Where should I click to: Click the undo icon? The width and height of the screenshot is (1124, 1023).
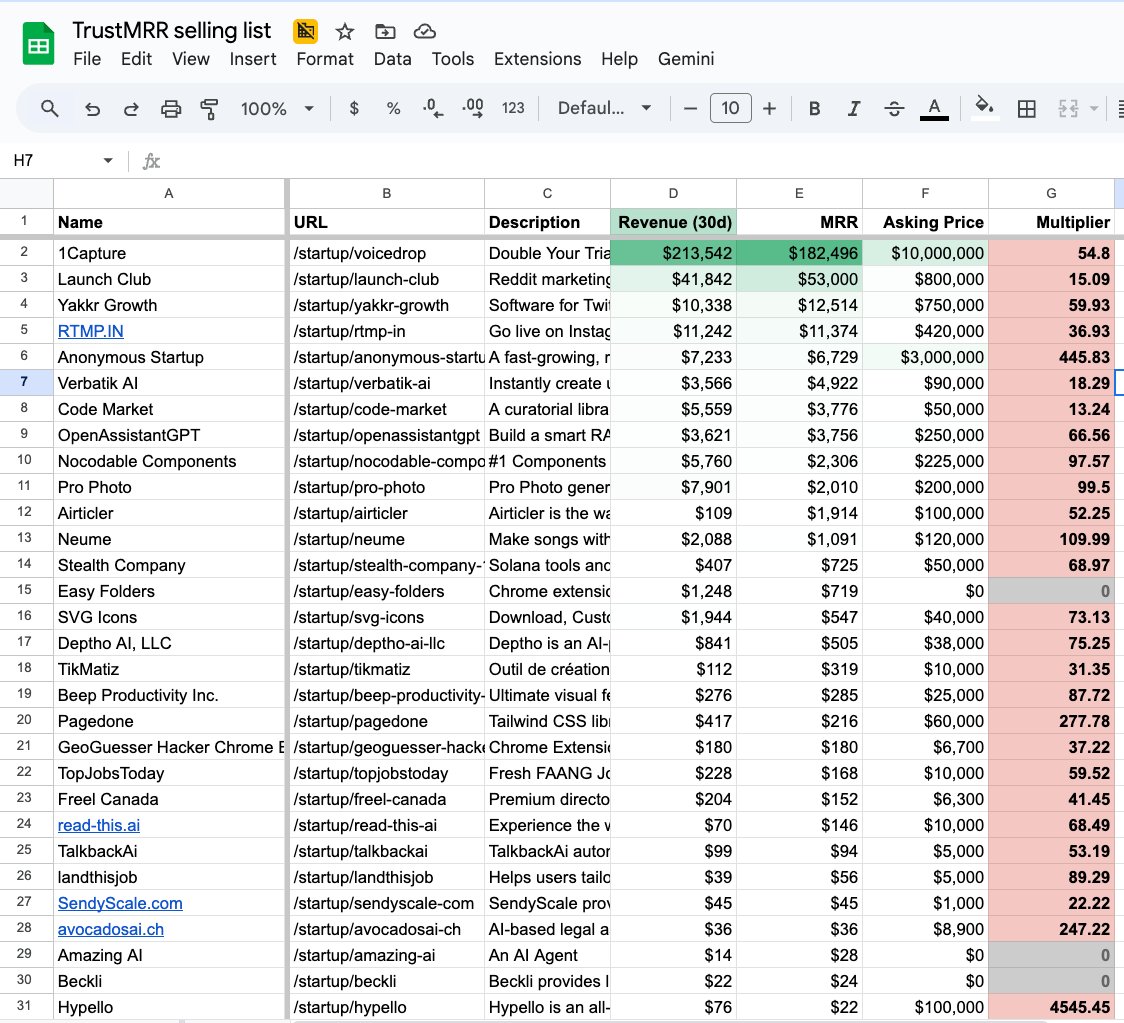click(91, 108)
